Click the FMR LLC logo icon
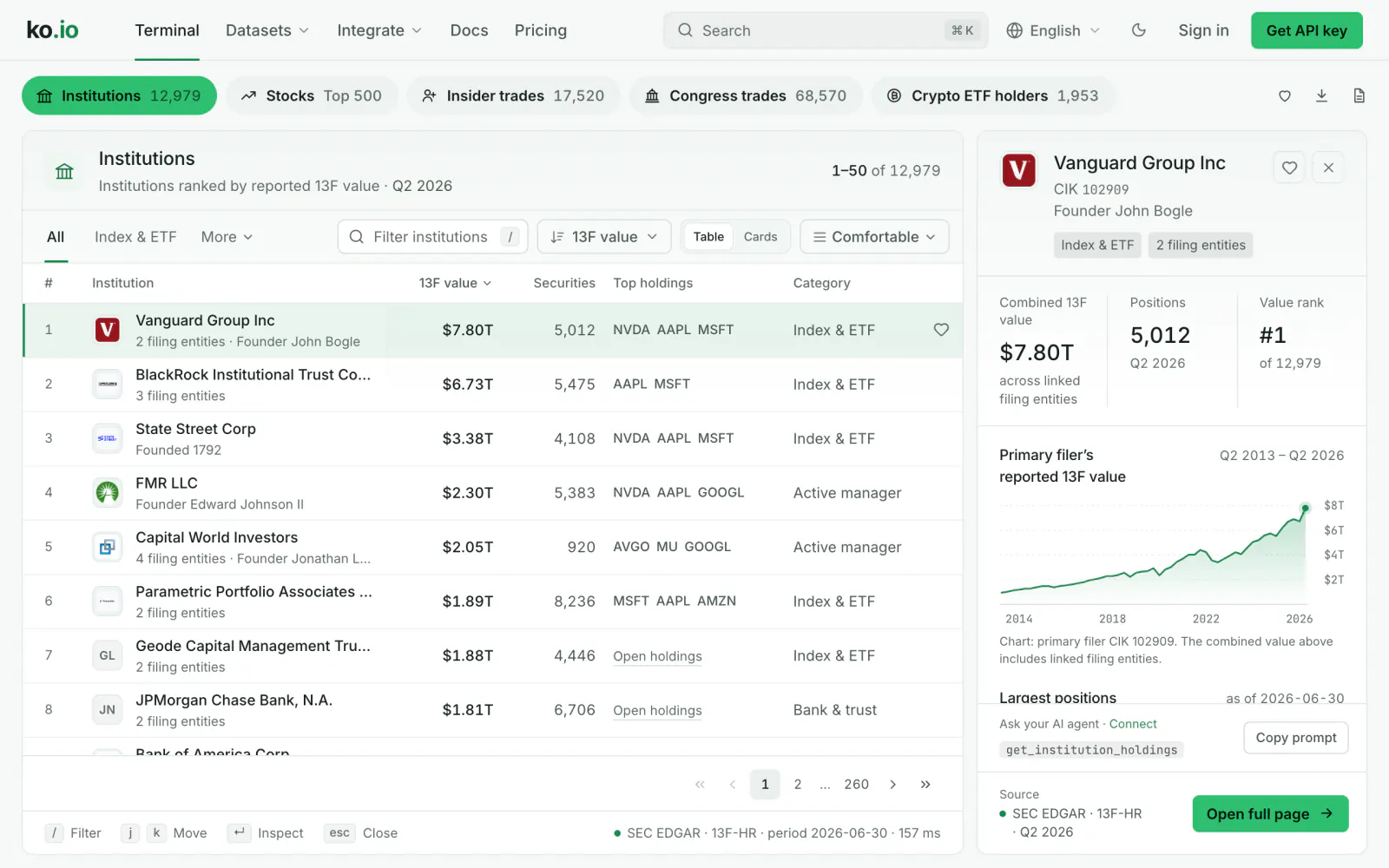Image resolution: width=1389 pixels, height=868 pixels. (x=107, y=492)
